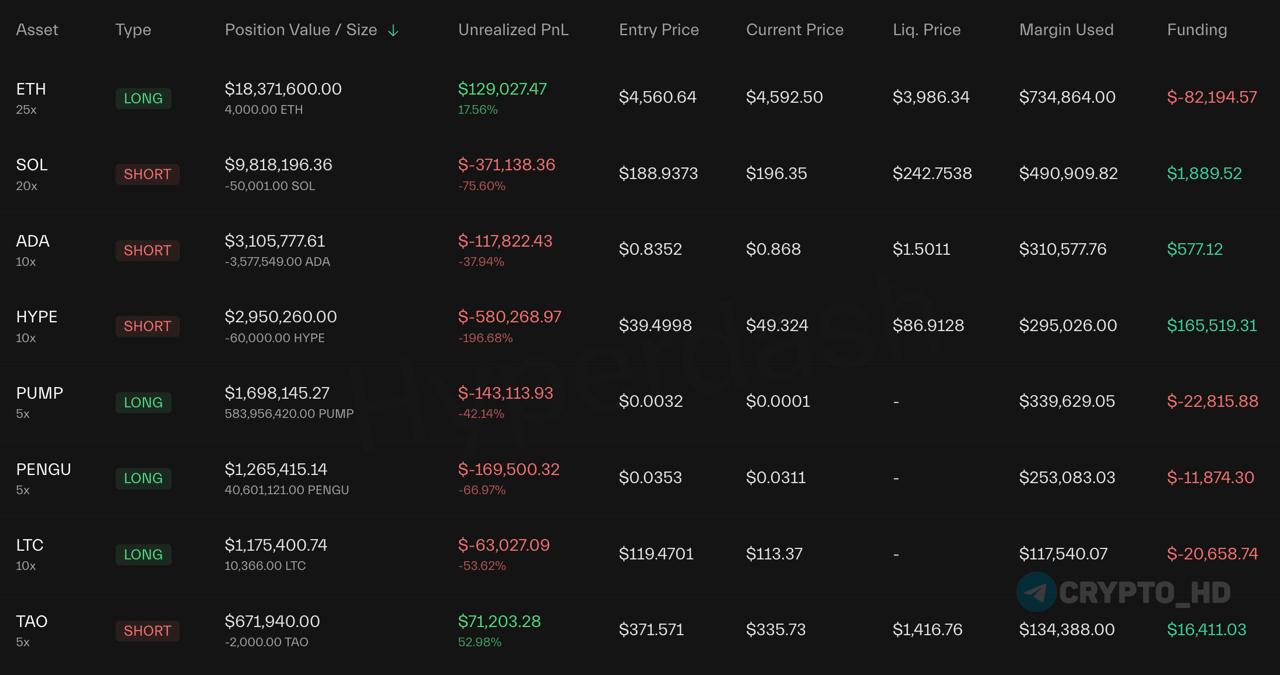Click the Telegram logo in CRYPTO_HD watermark
The image size is (1280, 675).
tap(1037, 592)
